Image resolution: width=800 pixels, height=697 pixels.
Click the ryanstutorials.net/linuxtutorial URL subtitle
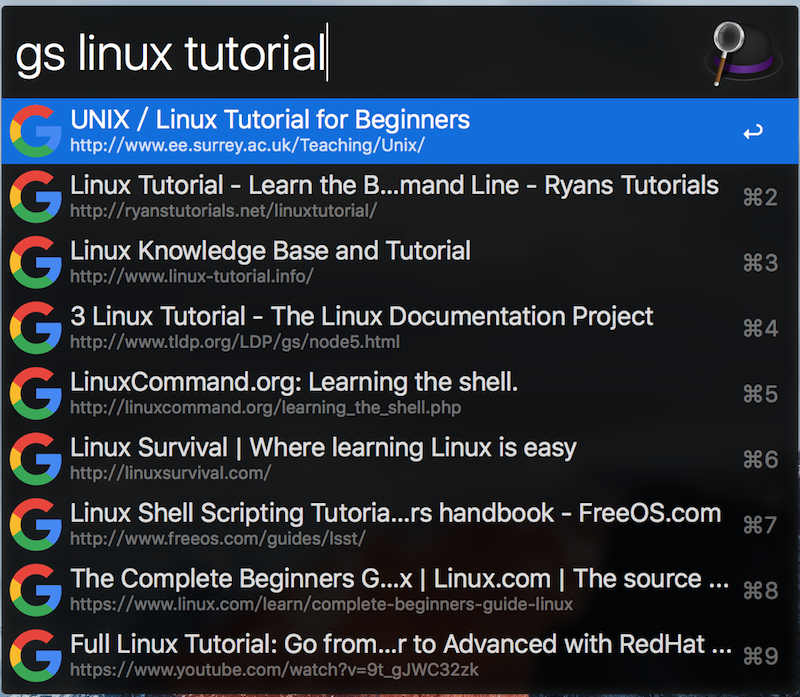(x=223, y=211)
